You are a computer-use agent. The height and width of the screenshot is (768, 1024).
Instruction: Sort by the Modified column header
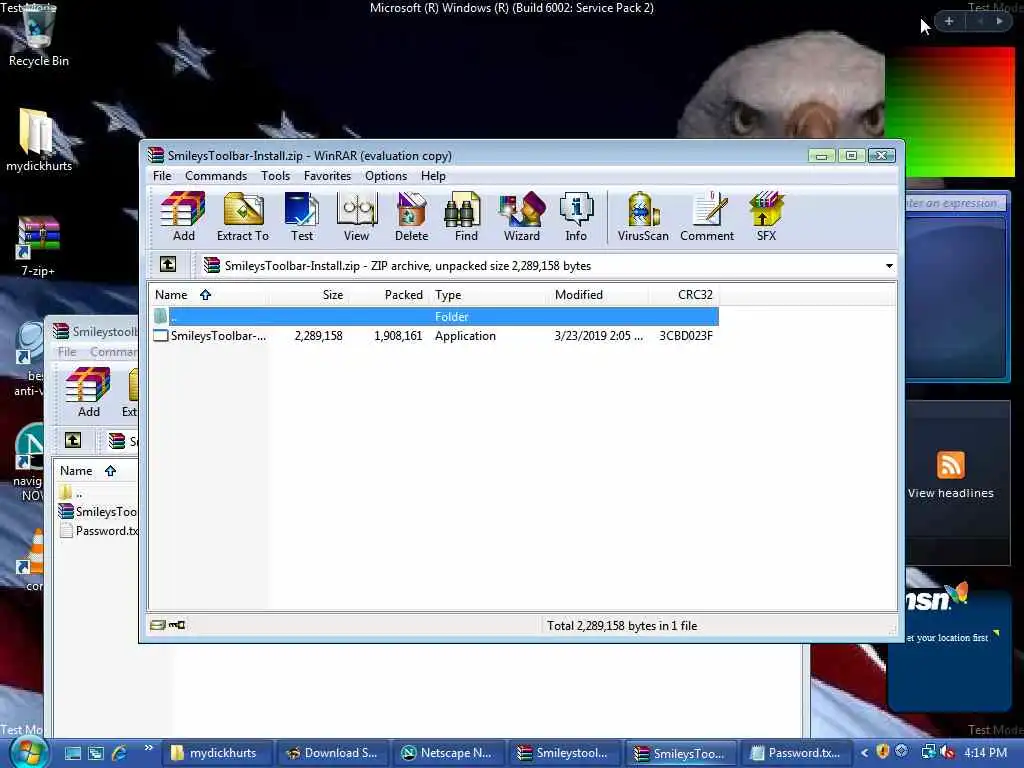point(599,295)
